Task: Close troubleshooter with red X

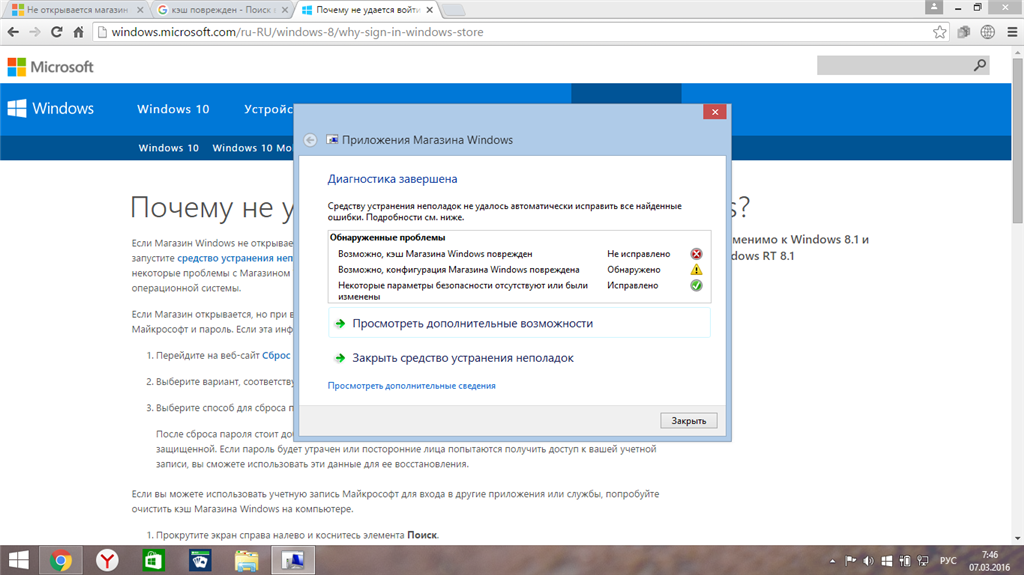Action: tap(715, 112)
